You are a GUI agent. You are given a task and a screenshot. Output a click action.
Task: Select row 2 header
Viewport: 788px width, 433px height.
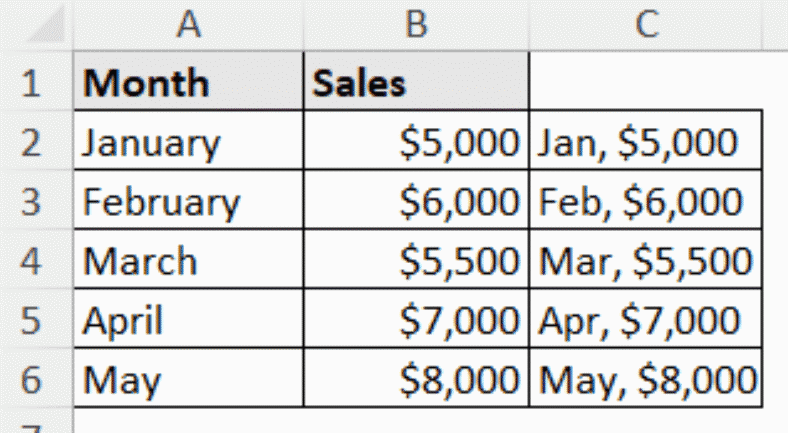click(32, 142)
